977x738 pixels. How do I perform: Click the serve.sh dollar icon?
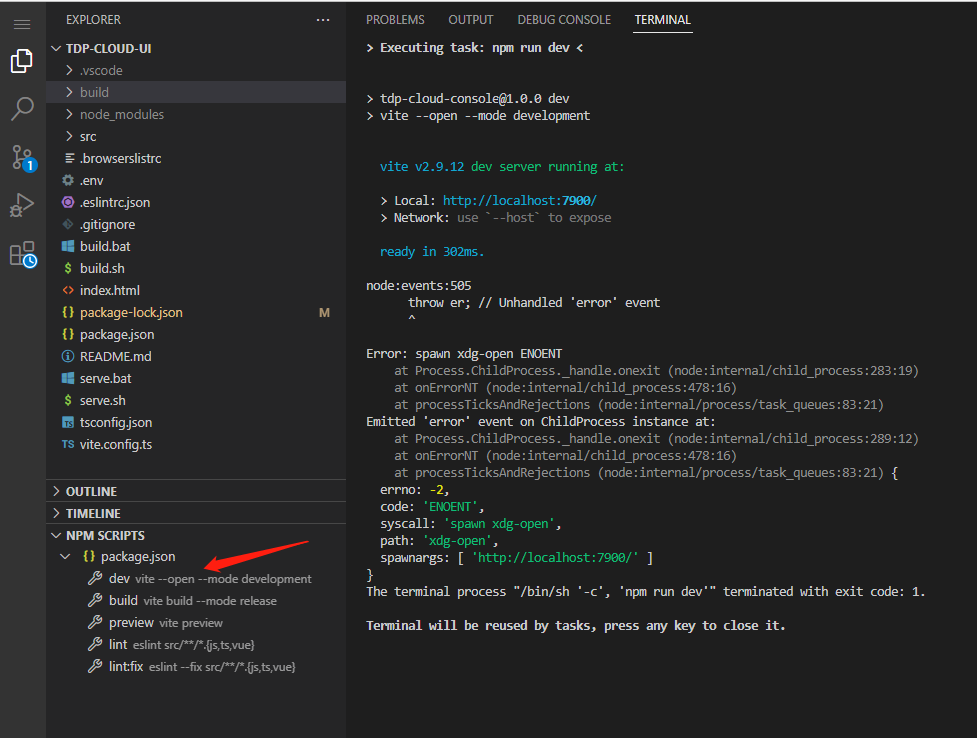tap(68, 400)
